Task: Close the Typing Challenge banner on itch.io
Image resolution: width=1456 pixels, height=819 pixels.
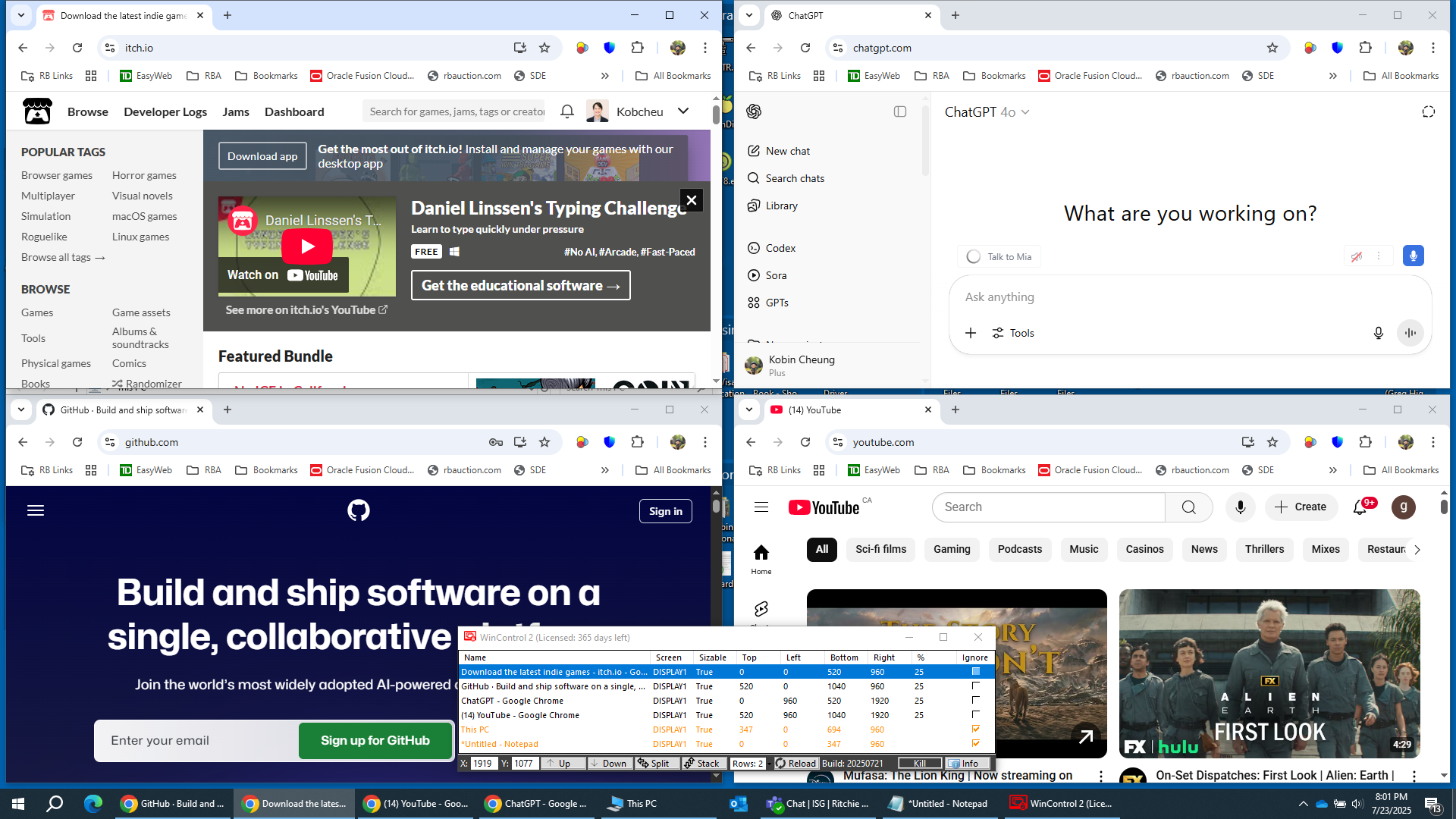Action: pyautogui.click(x=692, y=200)
